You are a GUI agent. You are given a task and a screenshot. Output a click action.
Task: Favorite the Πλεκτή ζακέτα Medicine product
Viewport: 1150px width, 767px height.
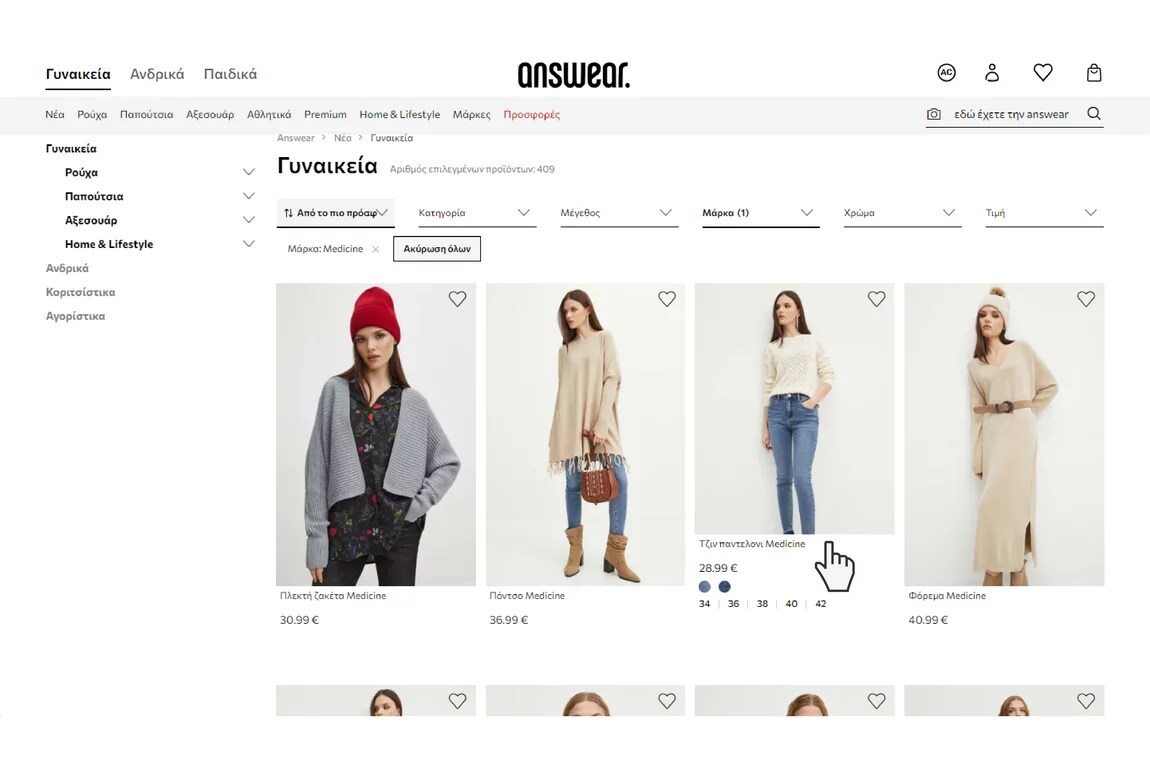457,299
